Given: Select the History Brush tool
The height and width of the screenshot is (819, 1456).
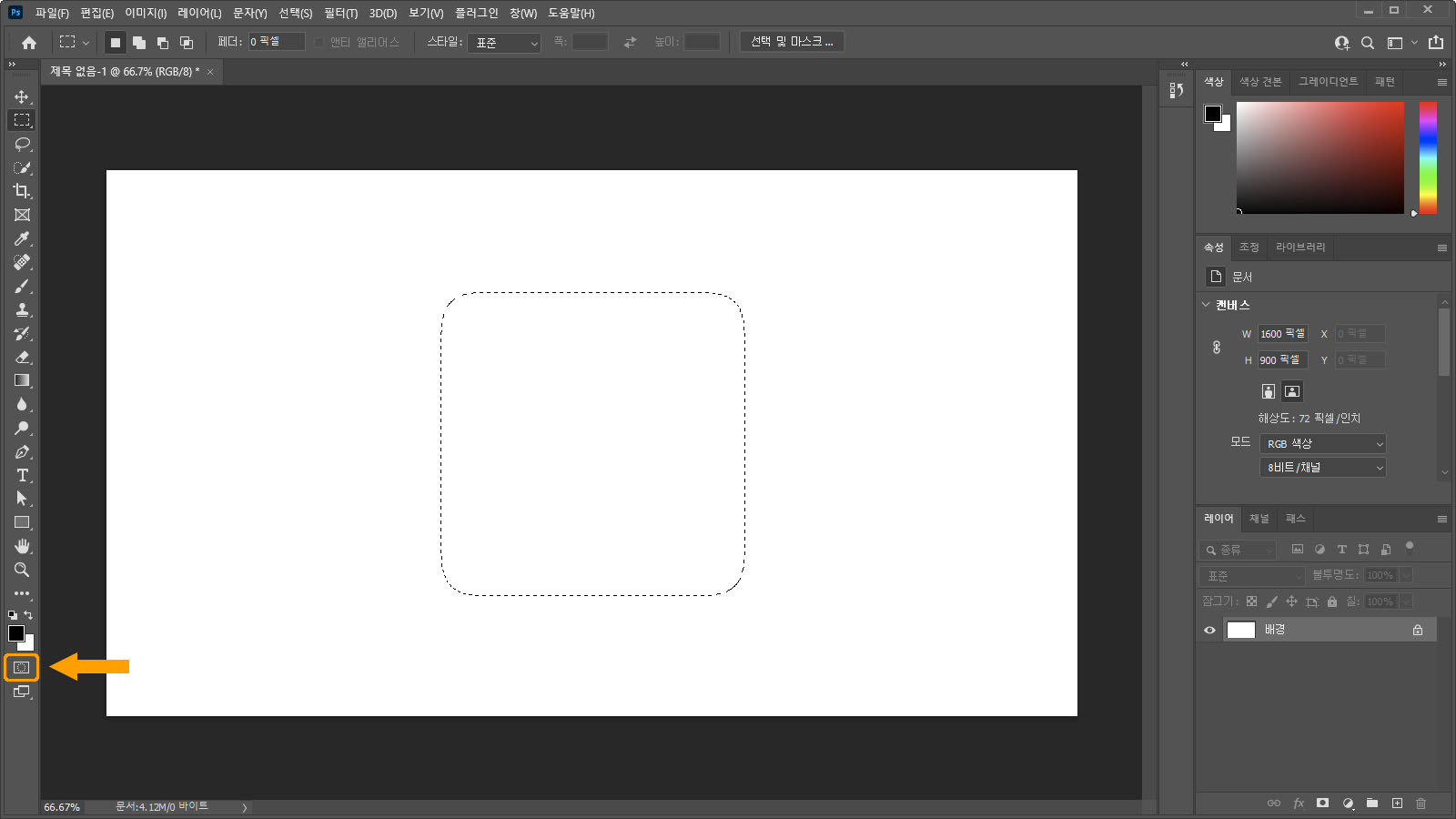Looking at the screenshot, I should 22,333.
